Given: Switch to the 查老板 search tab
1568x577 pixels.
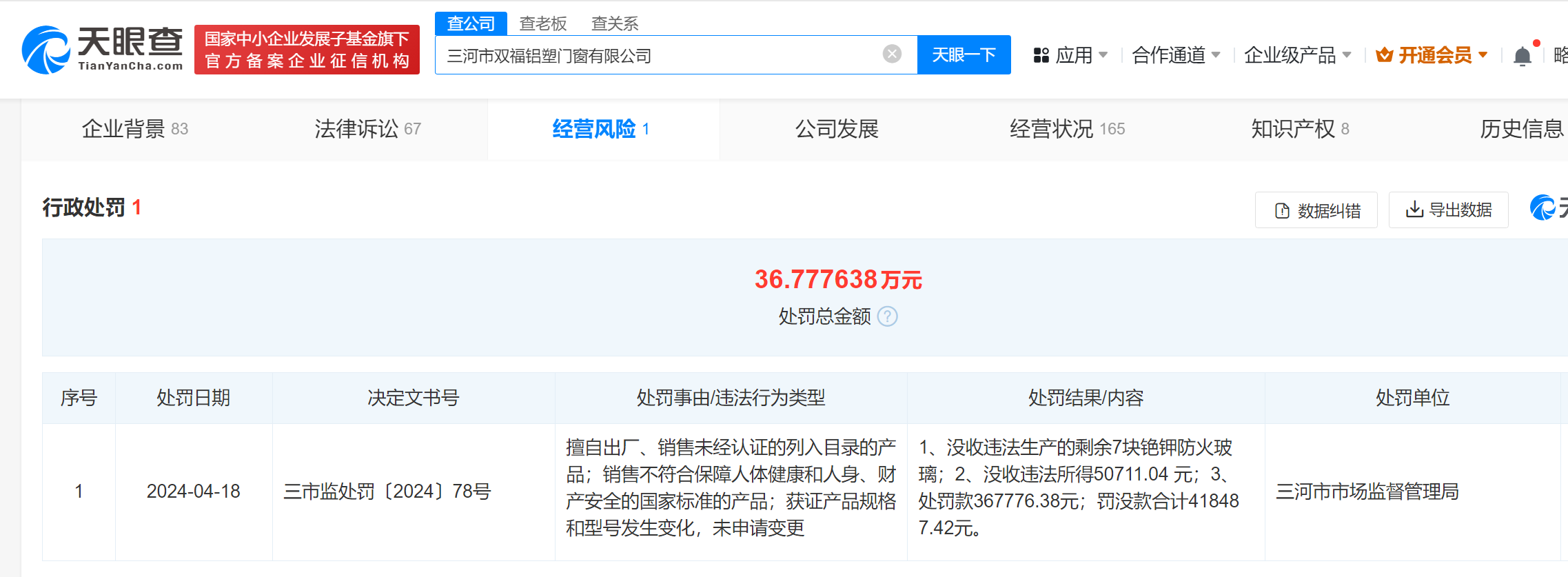Looking at the screenshot, I should 542,23.
